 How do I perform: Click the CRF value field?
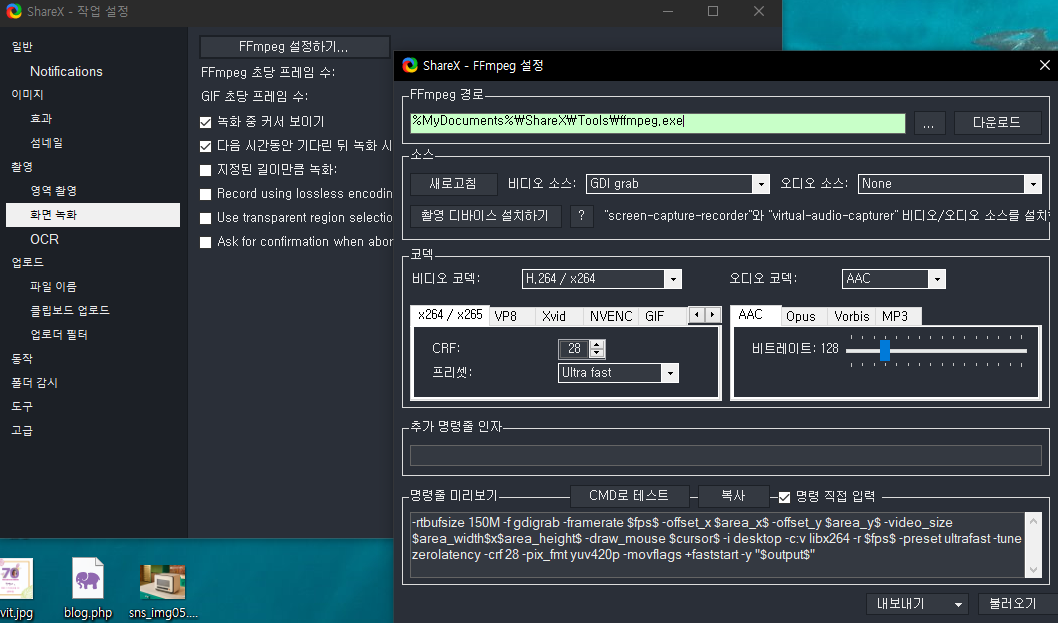tap(574, 349)
